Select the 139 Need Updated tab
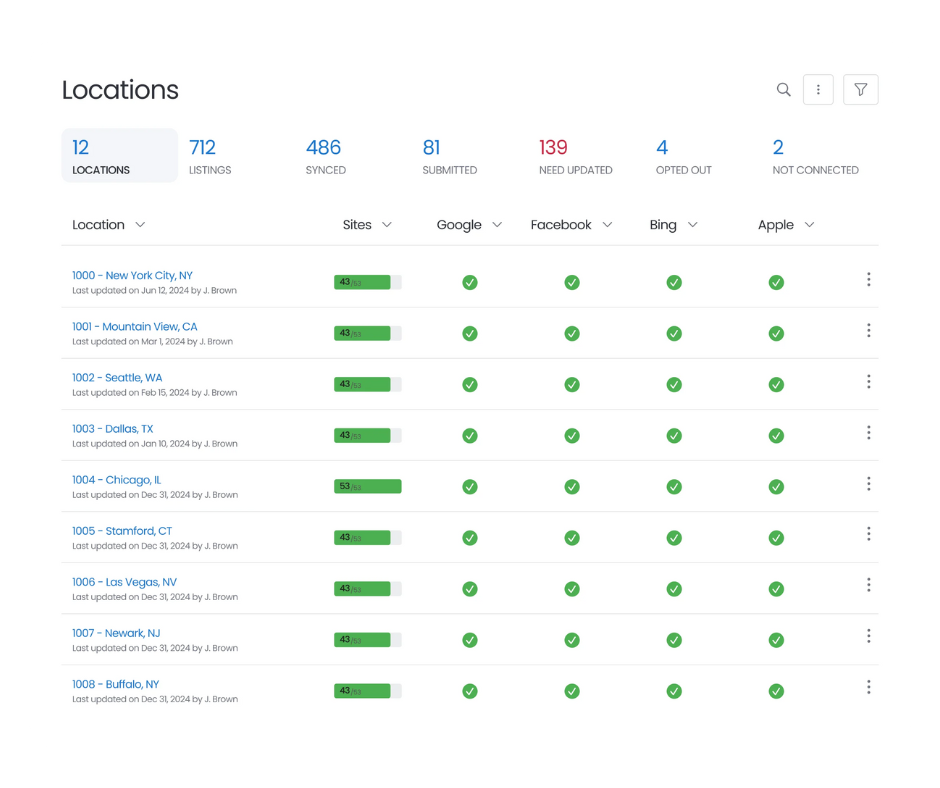Screen dimensions: 940x788 (x=575, y=156)
